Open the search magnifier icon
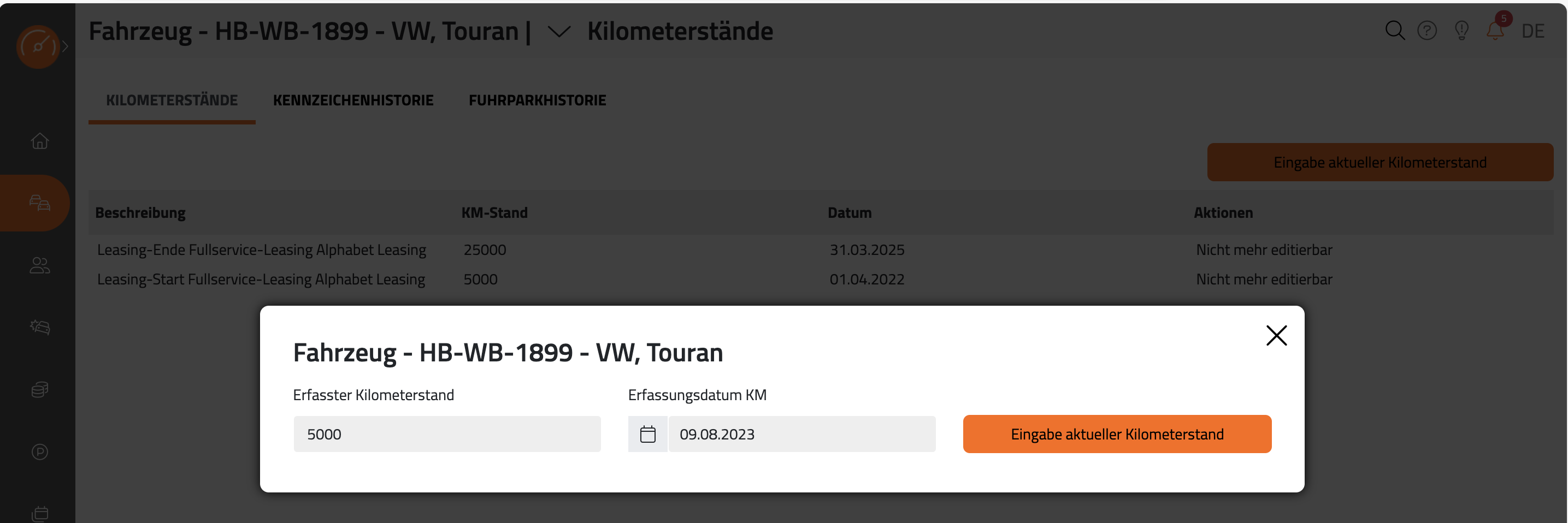1568x523 pixels. pos(1394,31)
